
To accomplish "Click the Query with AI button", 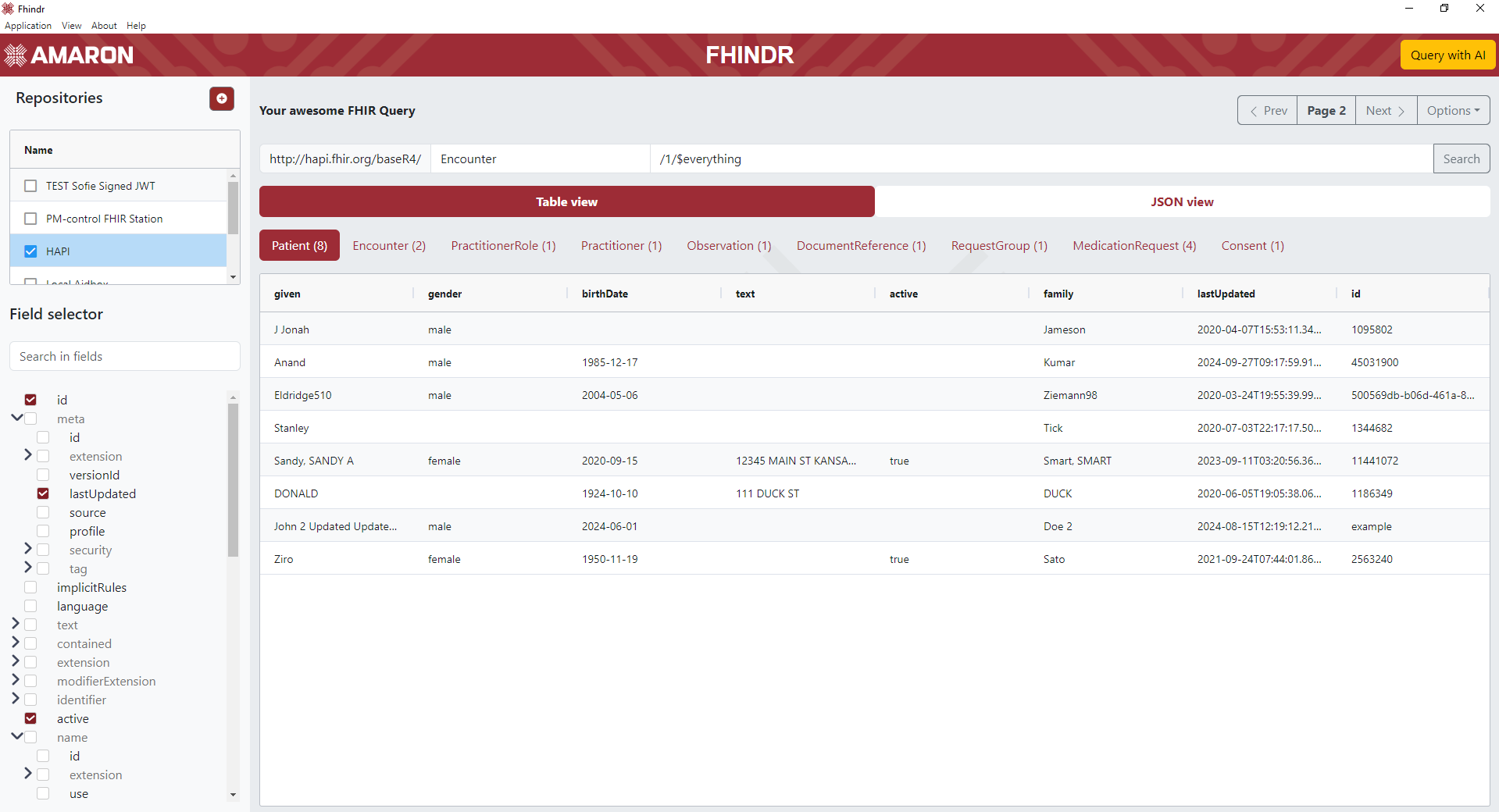I will click(1447, 55).
